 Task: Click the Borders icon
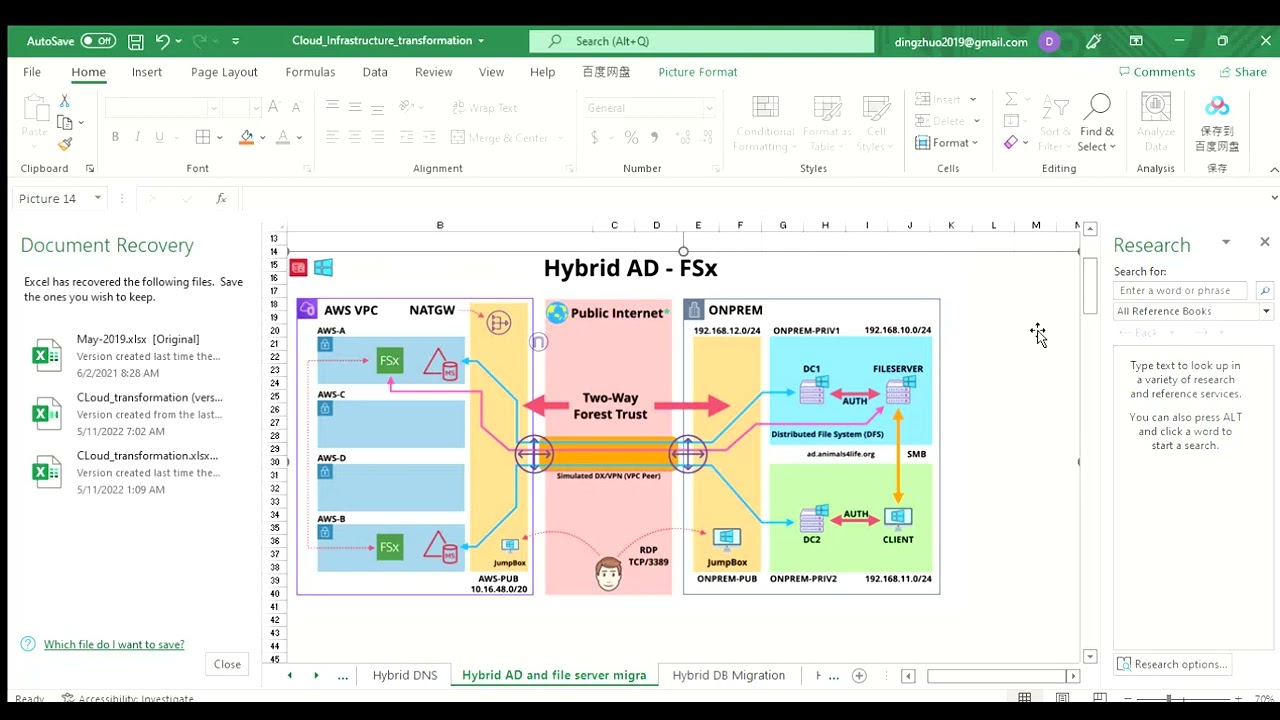coord(203,137)
